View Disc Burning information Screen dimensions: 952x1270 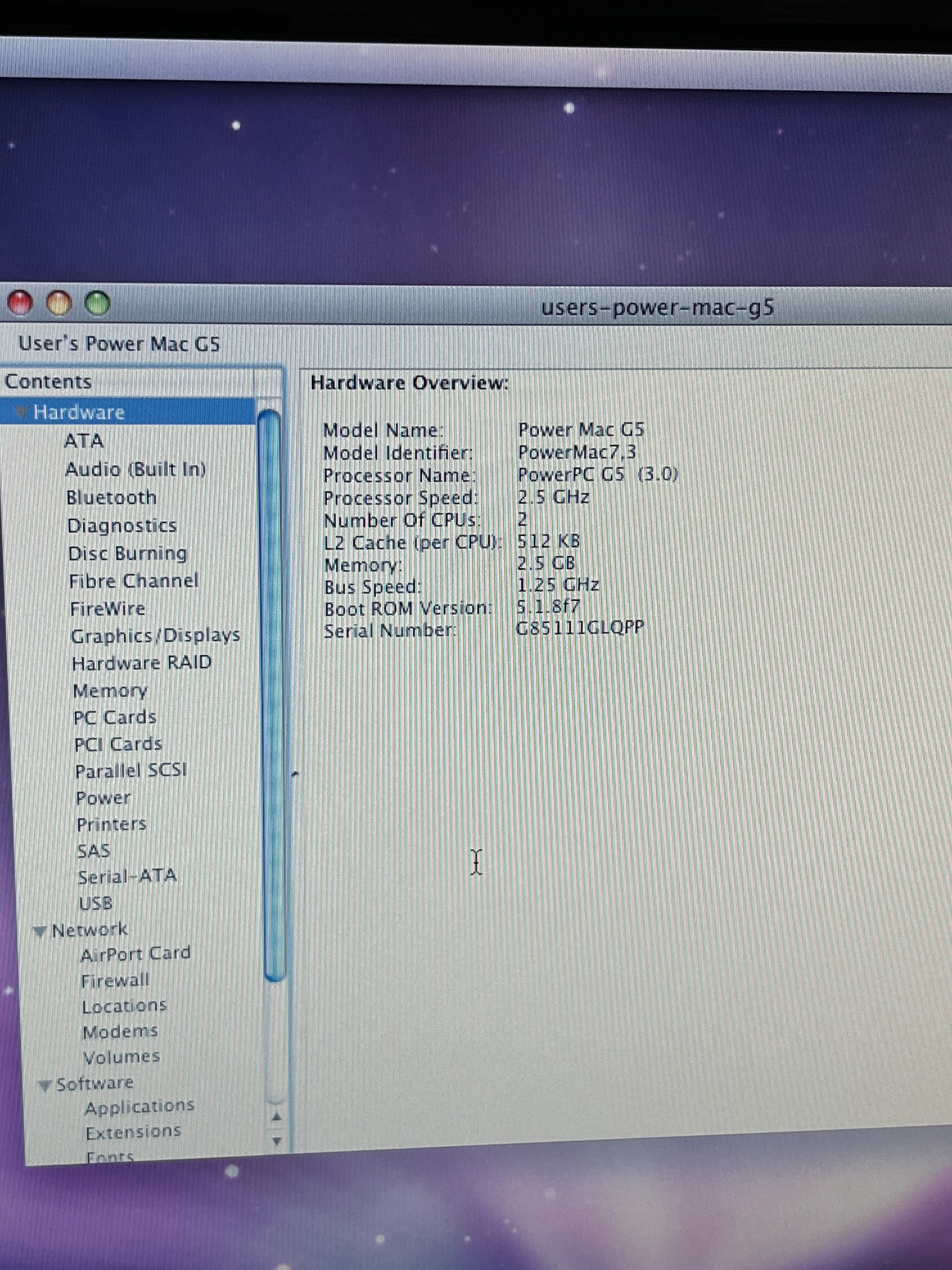coord(127,553)
